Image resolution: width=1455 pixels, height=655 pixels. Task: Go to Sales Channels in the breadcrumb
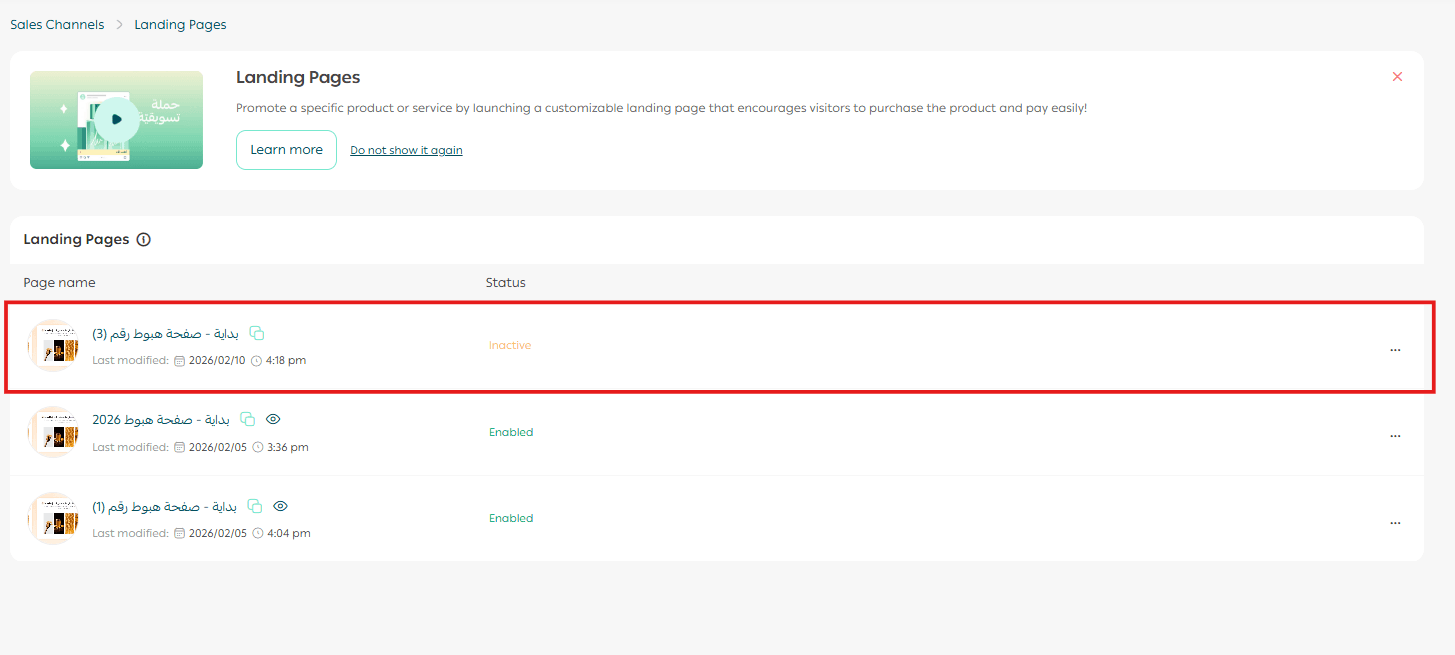(x=57, y=25)
